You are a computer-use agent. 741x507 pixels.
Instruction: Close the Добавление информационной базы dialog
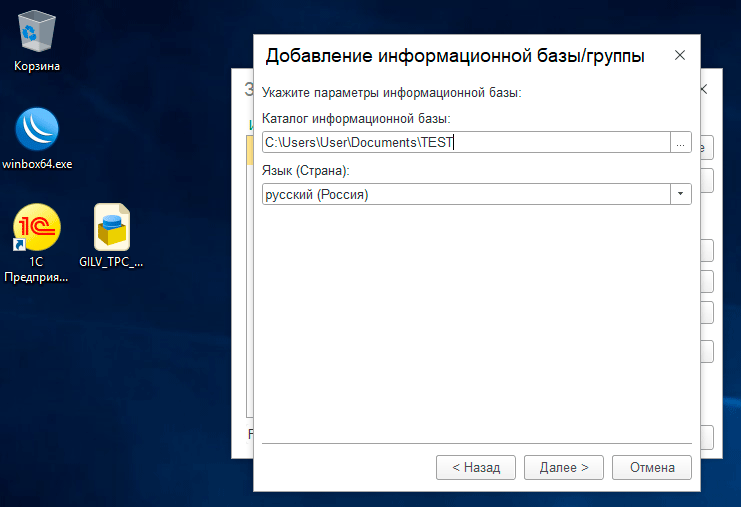click(680, 55)
